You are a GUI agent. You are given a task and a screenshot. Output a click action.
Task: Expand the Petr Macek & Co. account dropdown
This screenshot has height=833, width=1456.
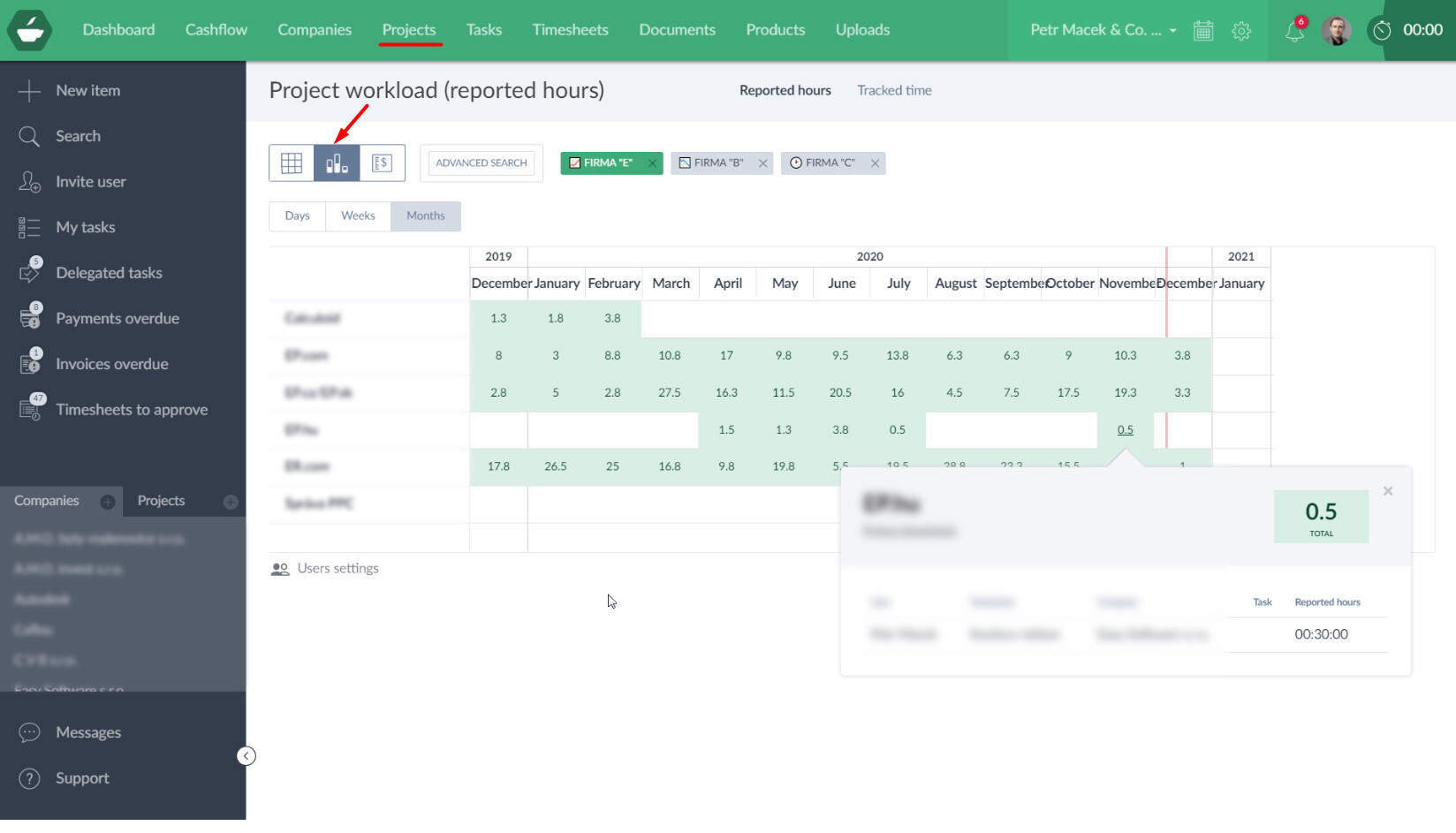pos(1103,30)
